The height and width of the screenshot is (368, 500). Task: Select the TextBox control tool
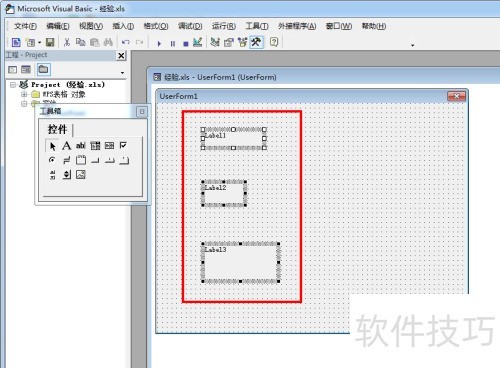(81, 146)
